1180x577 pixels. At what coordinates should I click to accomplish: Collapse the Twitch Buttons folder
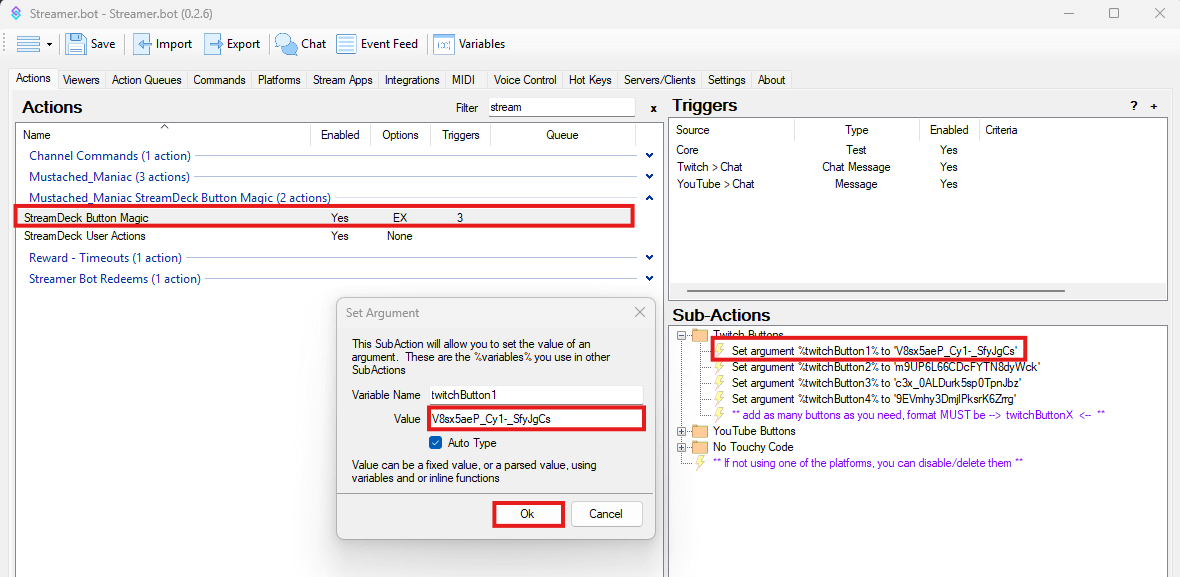tap(683, 335)
